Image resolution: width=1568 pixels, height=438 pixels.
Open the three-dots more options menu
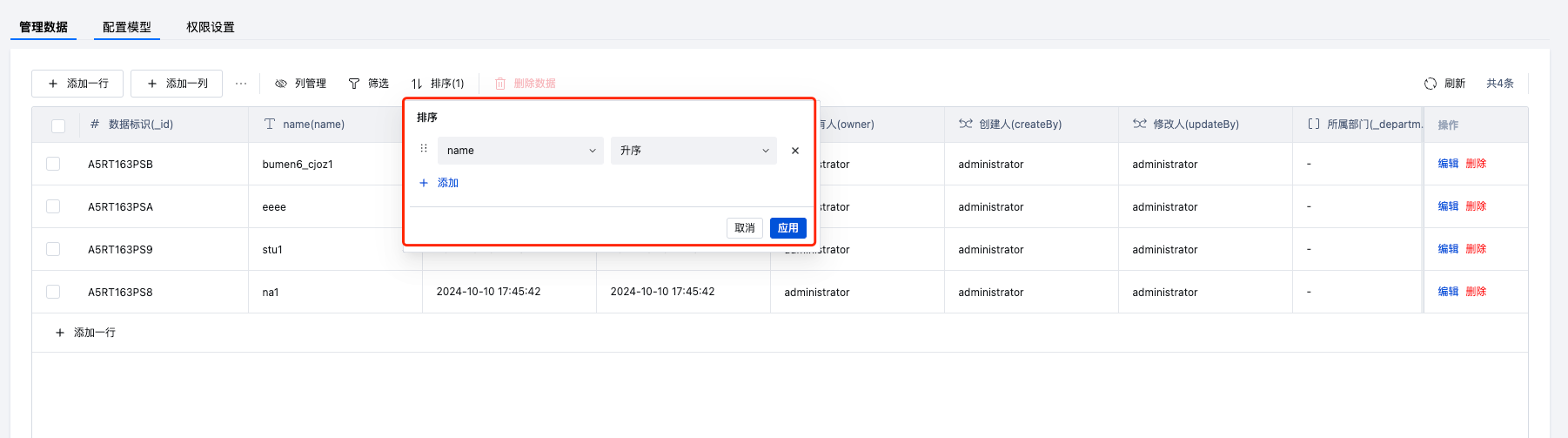241,84
